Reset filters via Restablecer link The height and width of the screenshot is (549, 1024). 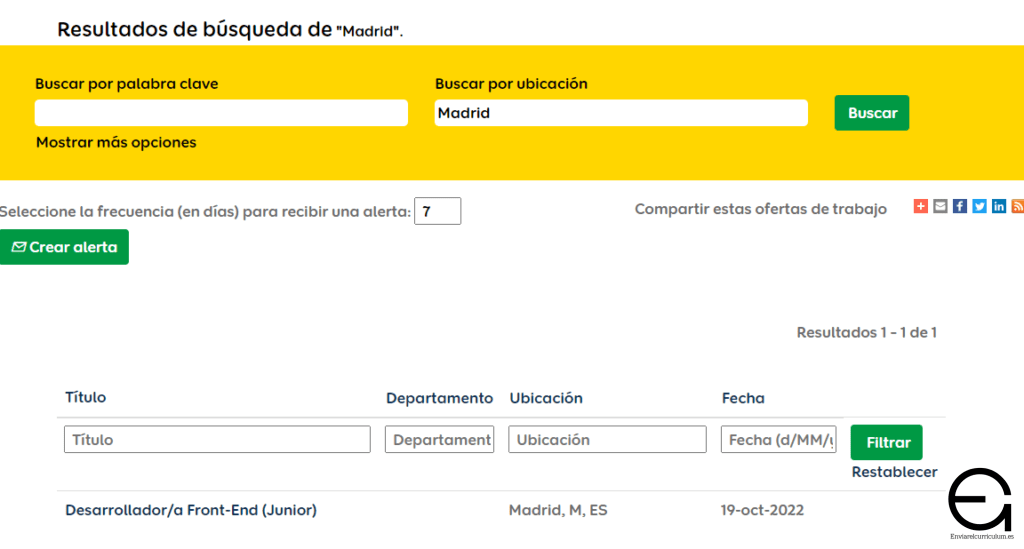(x=894, y=472)
